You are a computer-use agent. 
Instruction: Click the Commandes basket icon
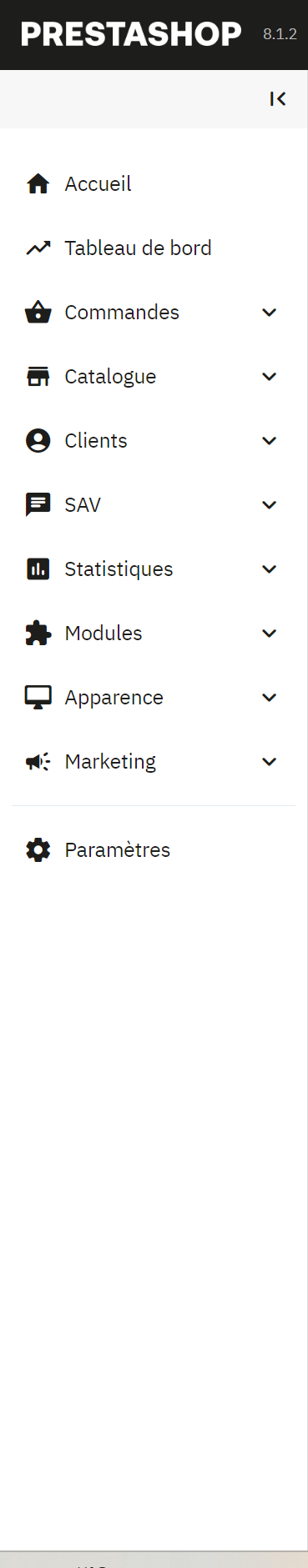pos(38,312)
